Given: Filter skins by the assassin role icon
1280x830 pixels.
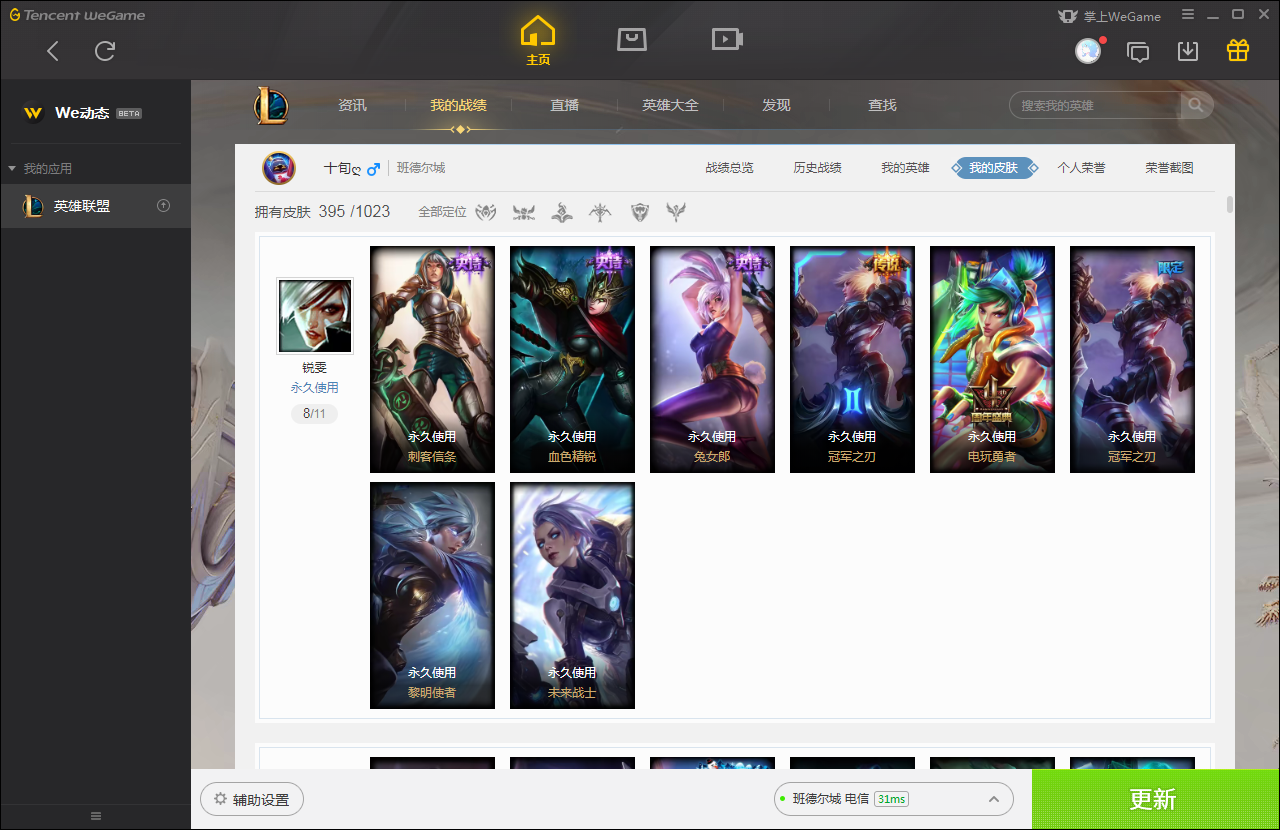Looking at the screenshot, I should [524, 212].
